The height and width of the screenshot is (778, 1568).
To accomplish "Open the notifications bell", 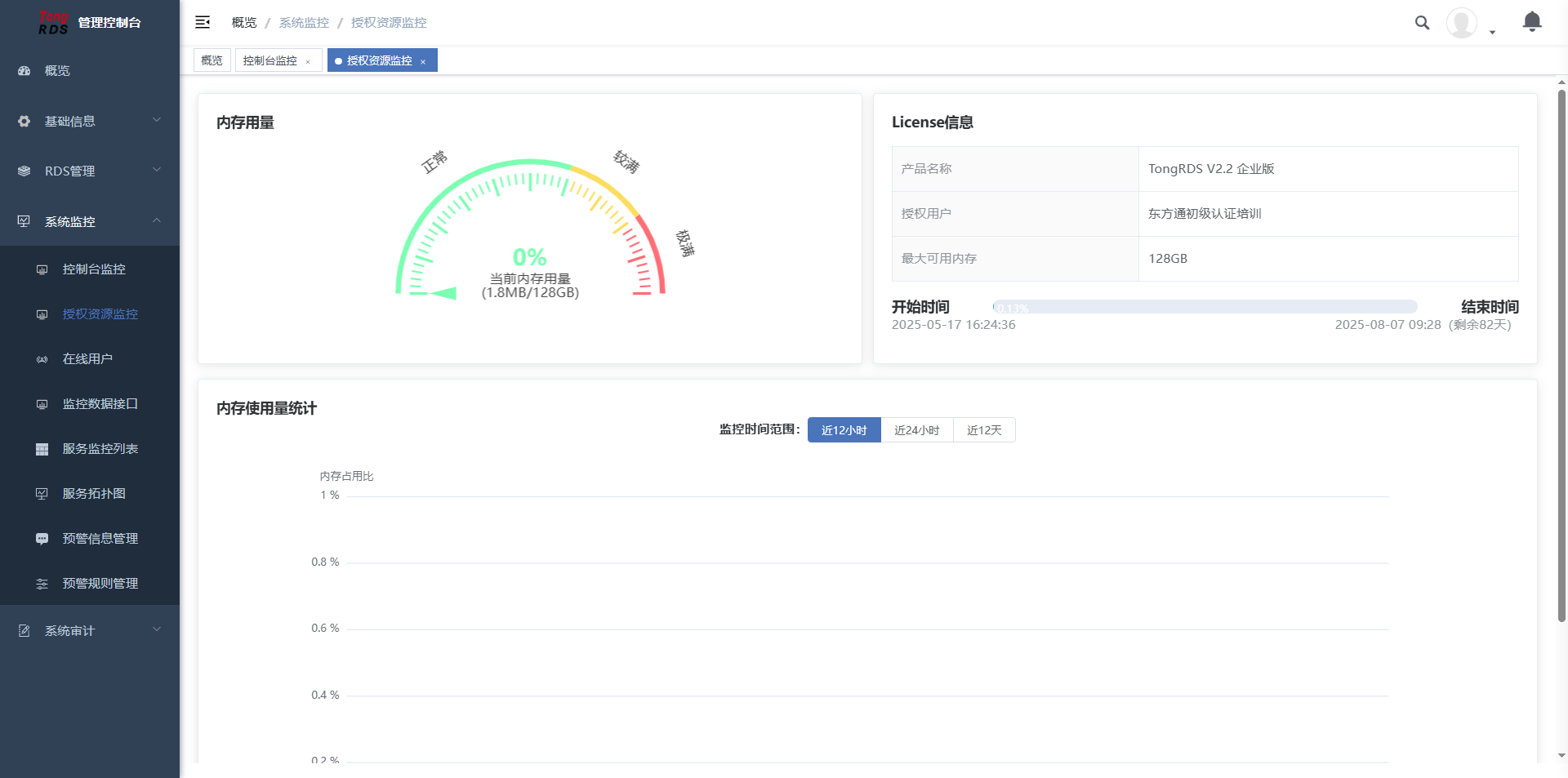I will (1532, 22).
